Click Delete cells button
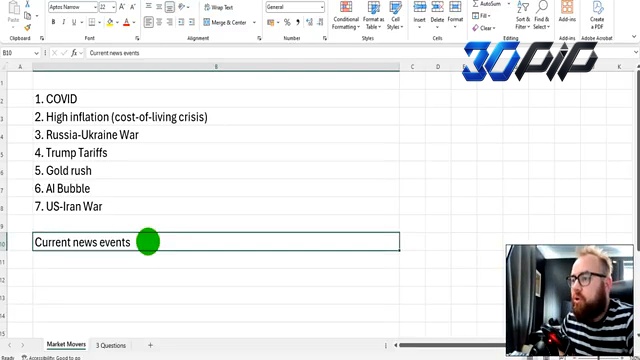Viewport: 640px width, 360px height. click(x=437, y=16)
